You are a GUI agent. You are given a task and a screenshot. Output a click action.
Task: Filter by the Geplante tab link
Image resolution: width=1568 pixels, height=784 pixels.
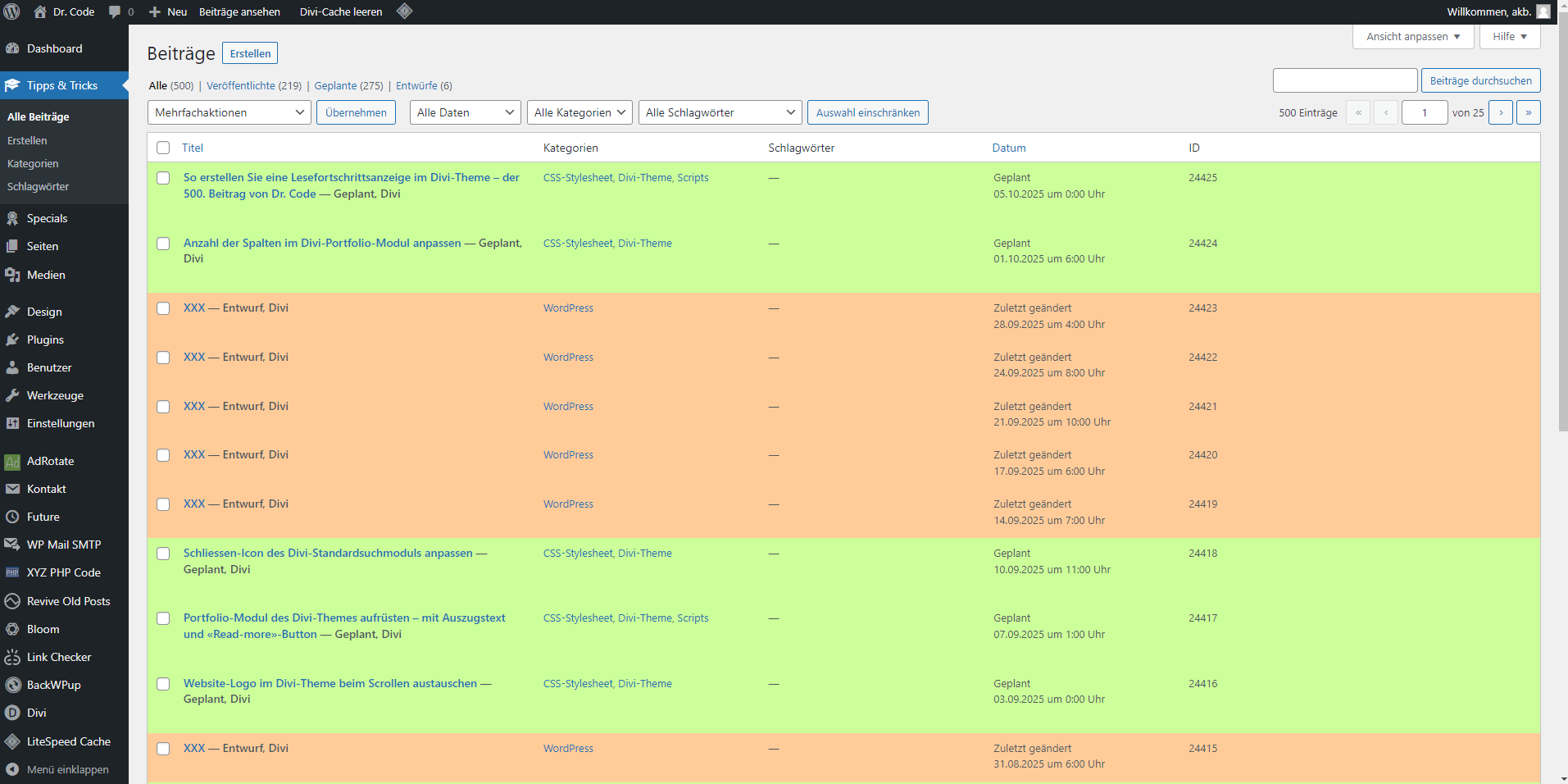[x=335, y=85]
